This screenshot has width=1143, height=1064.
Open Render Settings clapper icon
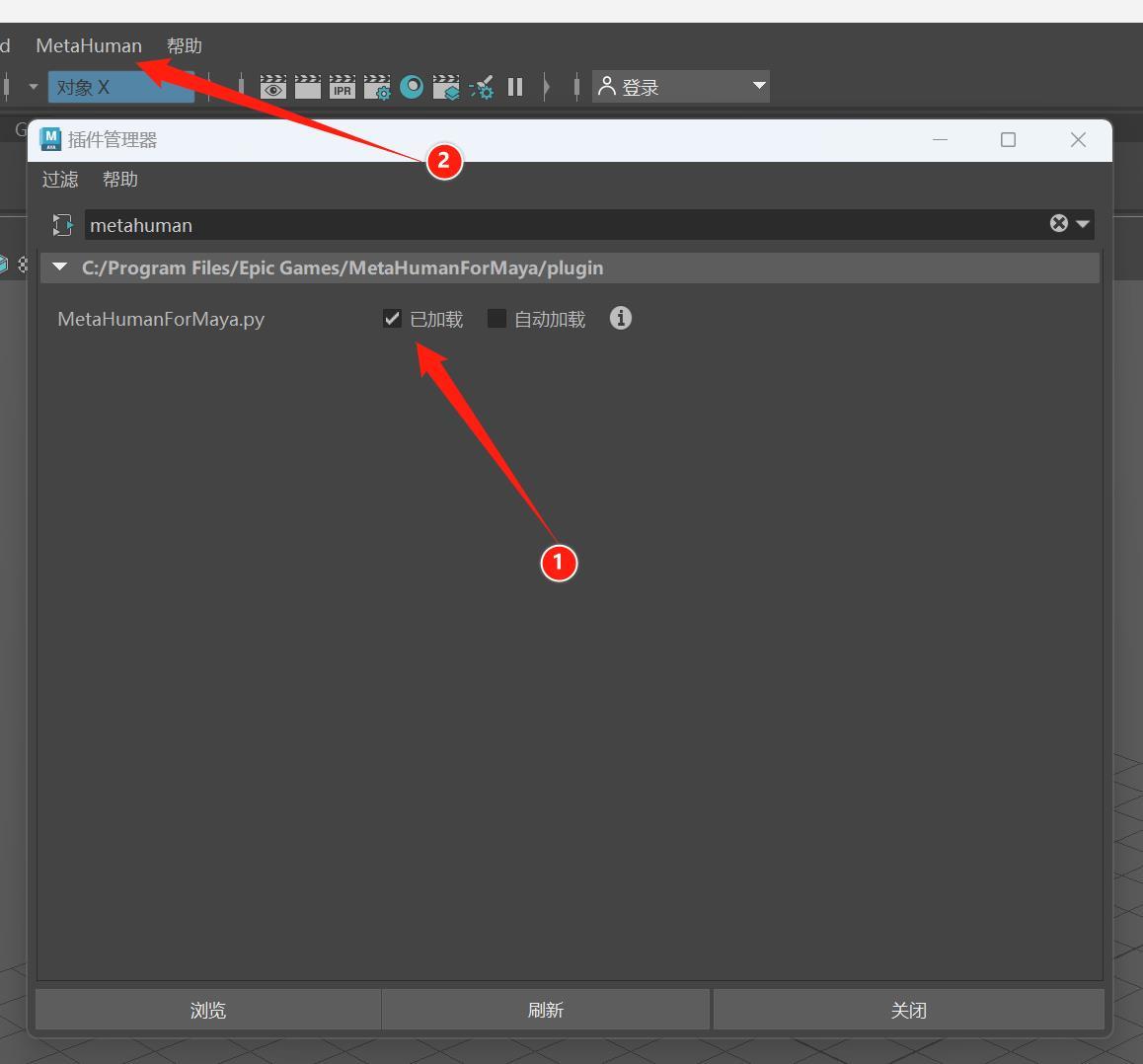[377, 87]
